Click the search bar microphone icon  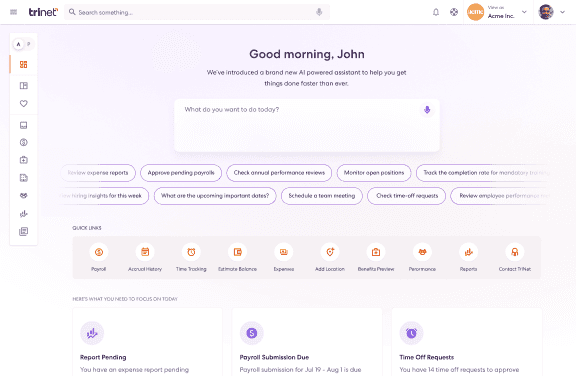(x=319, y=12)
